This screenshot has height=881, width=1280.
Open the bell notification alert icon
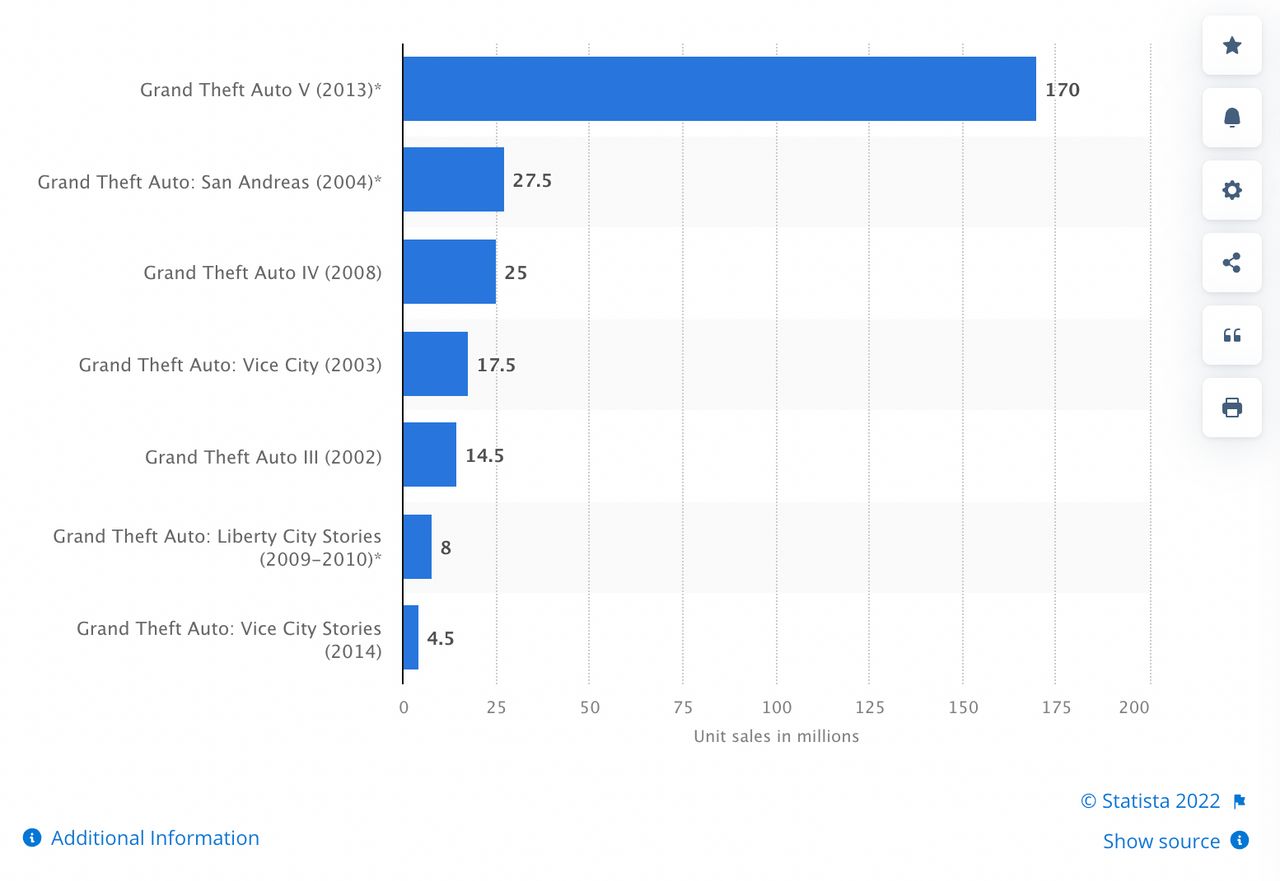coord(1232,118)
